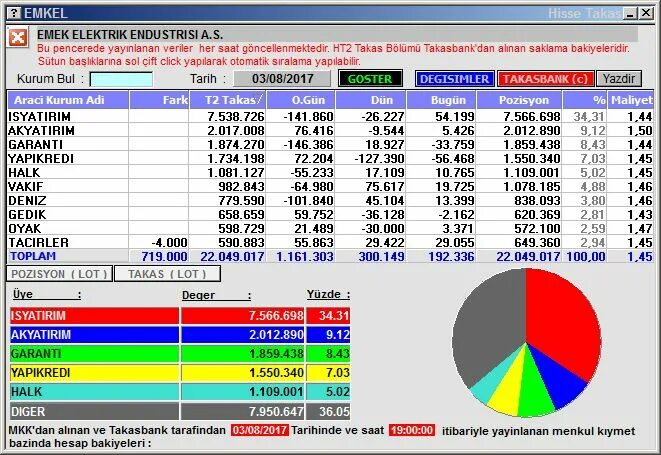This screenshot has width=661, height=455.
Task: Click Pozisyon value 2.012.890 in table
Action: [x=532, y=130]
